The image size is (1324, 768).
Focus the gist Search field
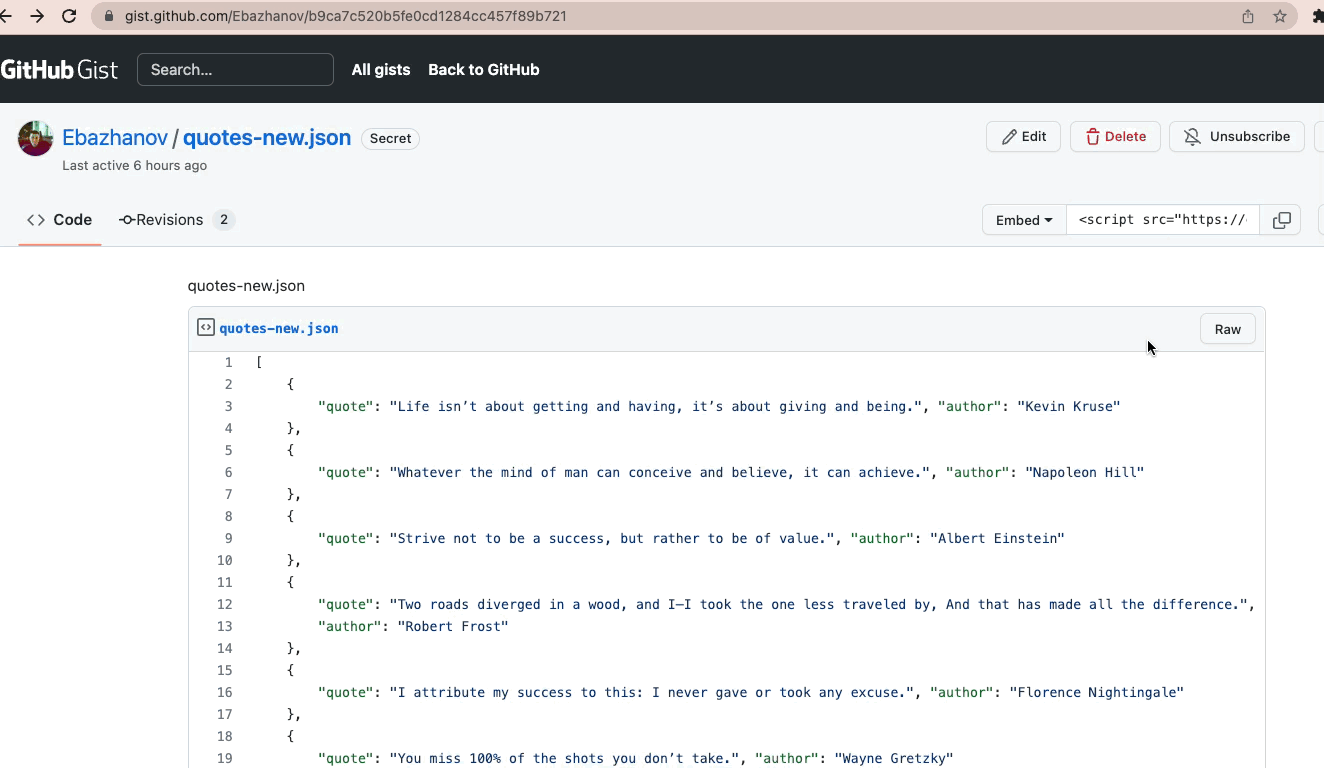(x=235, y=69)
